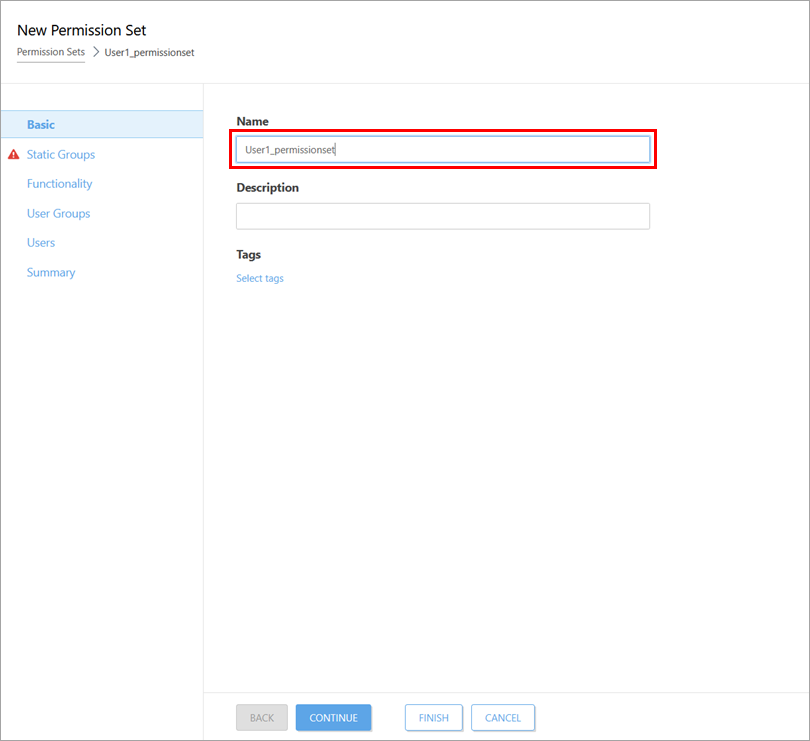The image size is (810, 741).
Task: Cancel the new permission set creation
Action: [503, 718]
